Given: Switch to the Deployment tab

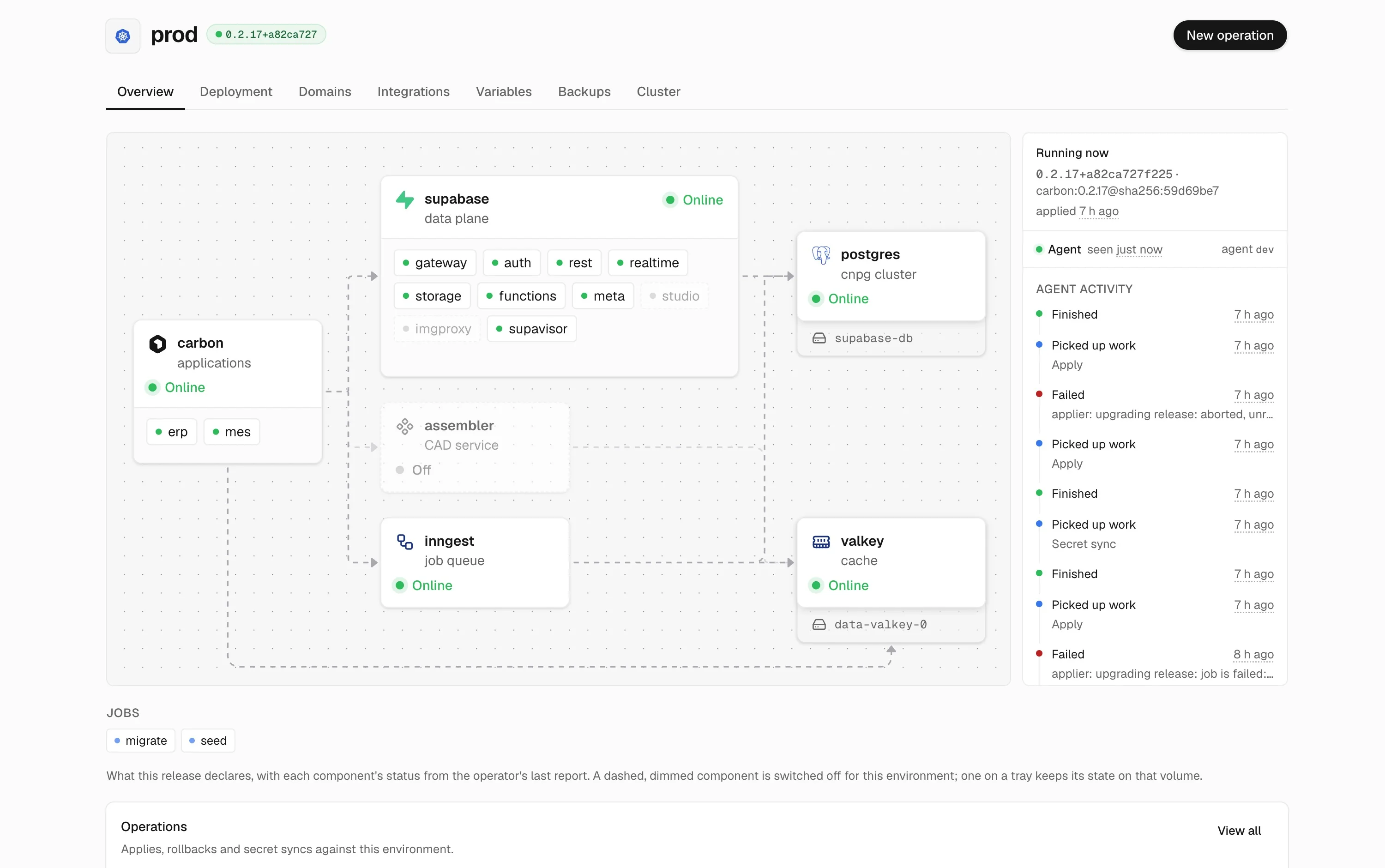Looking at the screenshot, I should (x=236, y=91).
